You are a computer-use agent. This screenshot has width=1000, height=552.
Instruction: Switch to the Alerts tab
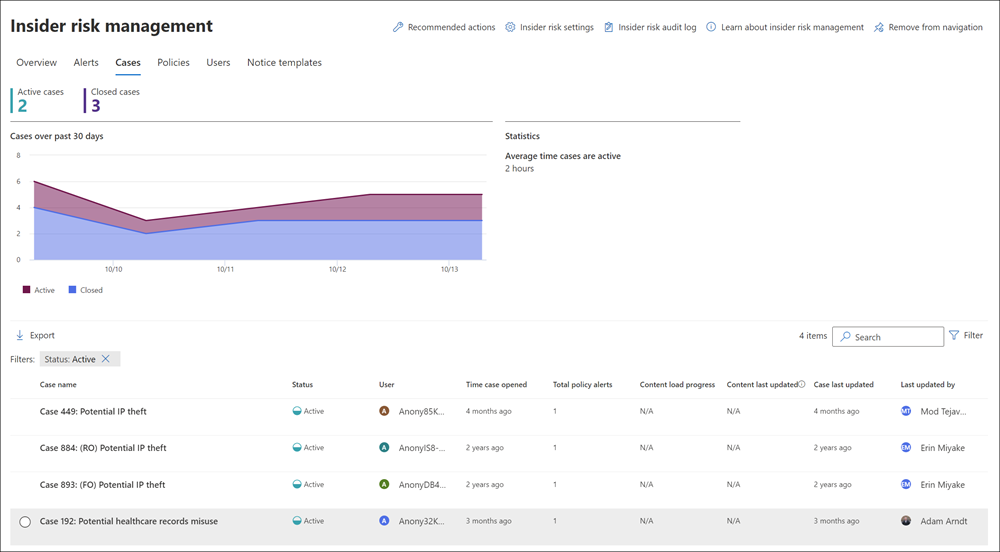86,62
